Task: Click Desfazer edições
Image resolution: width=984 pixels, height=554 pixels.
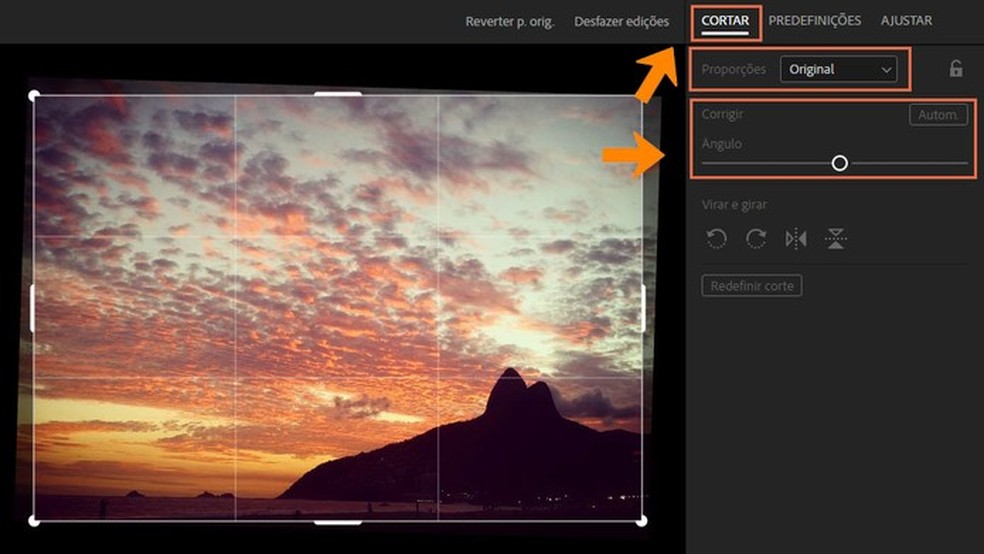Action: 621,22
